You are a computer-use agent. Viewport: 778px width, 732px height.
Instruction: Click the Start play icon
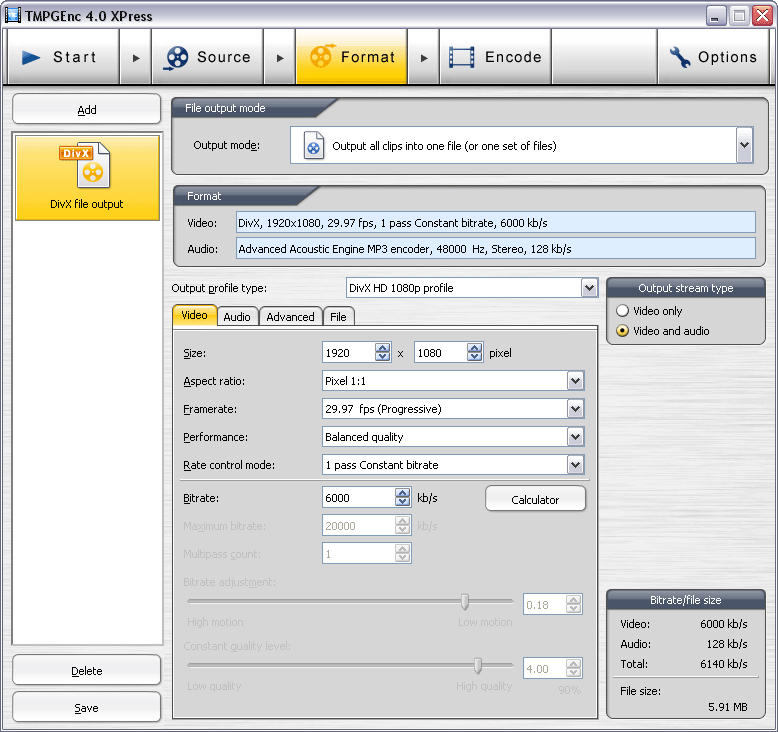(32, 58)
